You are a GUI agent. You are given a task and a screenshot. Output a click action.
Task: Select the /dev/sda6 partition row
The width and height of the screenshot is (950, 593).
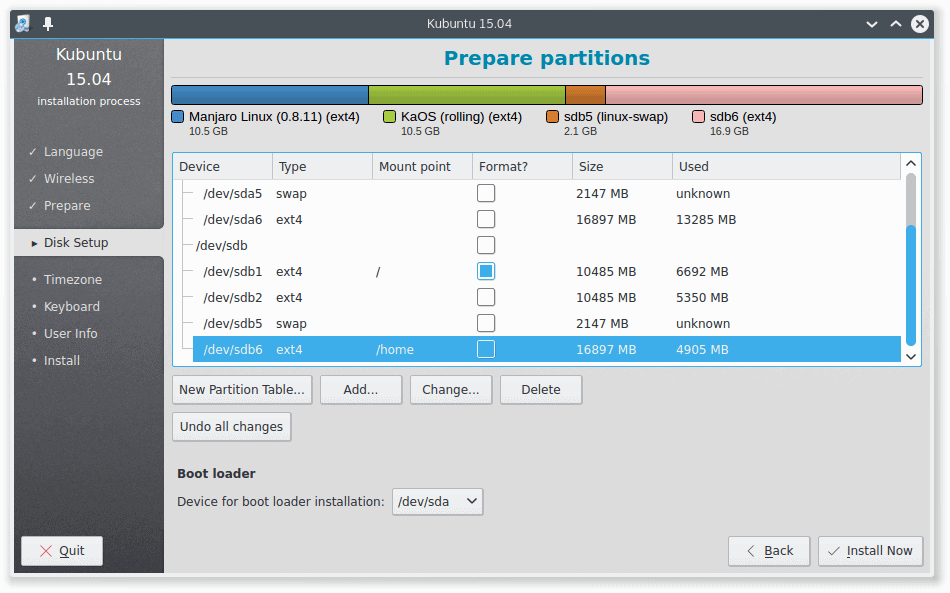click(546, 219)
